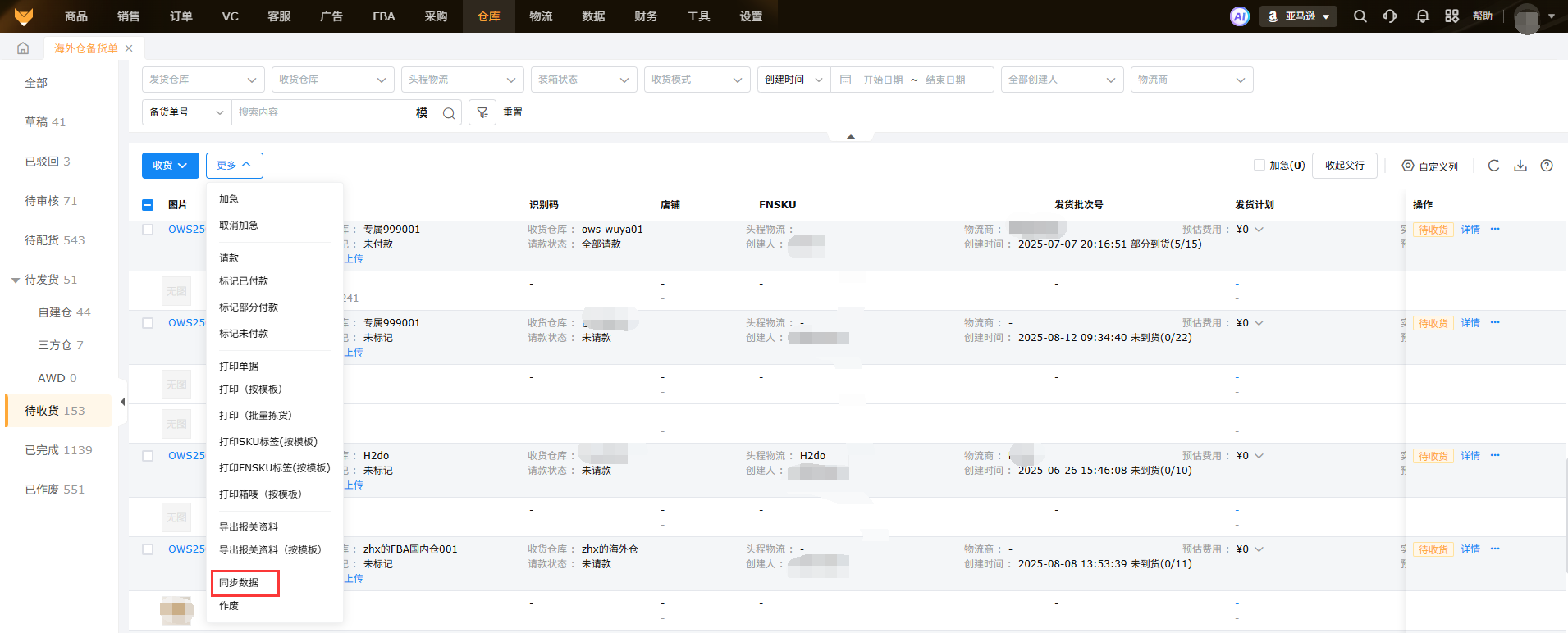Select 同步数据 from the menu
This screenshot has height=633, width=1568.
tap(239, 583)
